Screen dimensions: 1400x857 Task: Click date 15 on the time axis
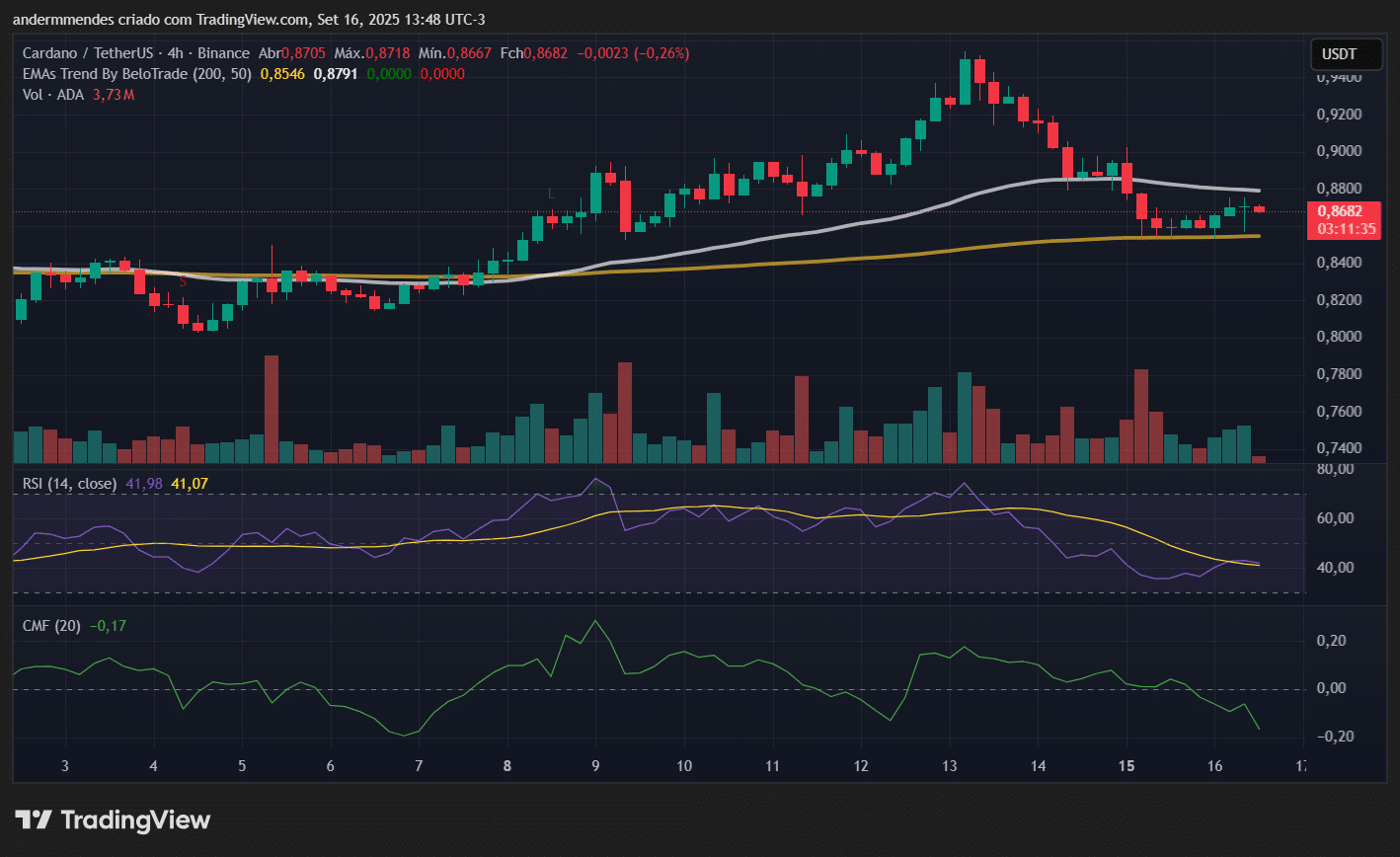click(1128, 766)
